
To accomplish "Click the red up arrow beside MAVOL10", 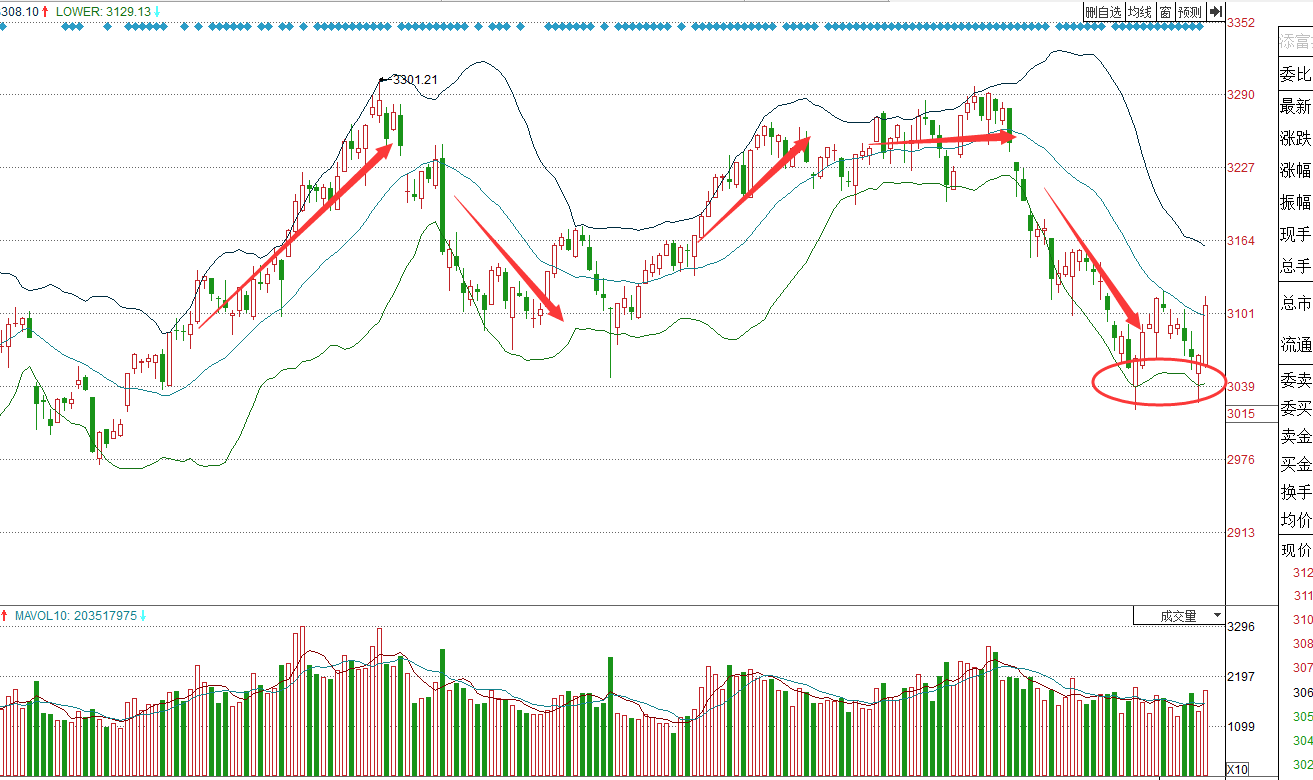I will (6, 615).
